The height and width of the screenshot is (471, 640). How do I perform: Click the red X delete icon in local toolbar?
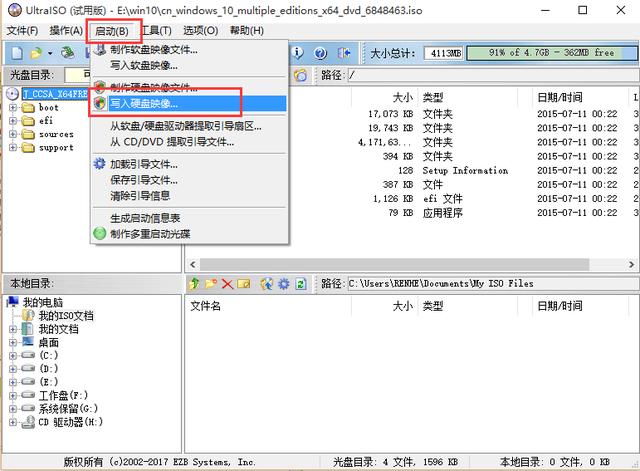tap(227, 284)
